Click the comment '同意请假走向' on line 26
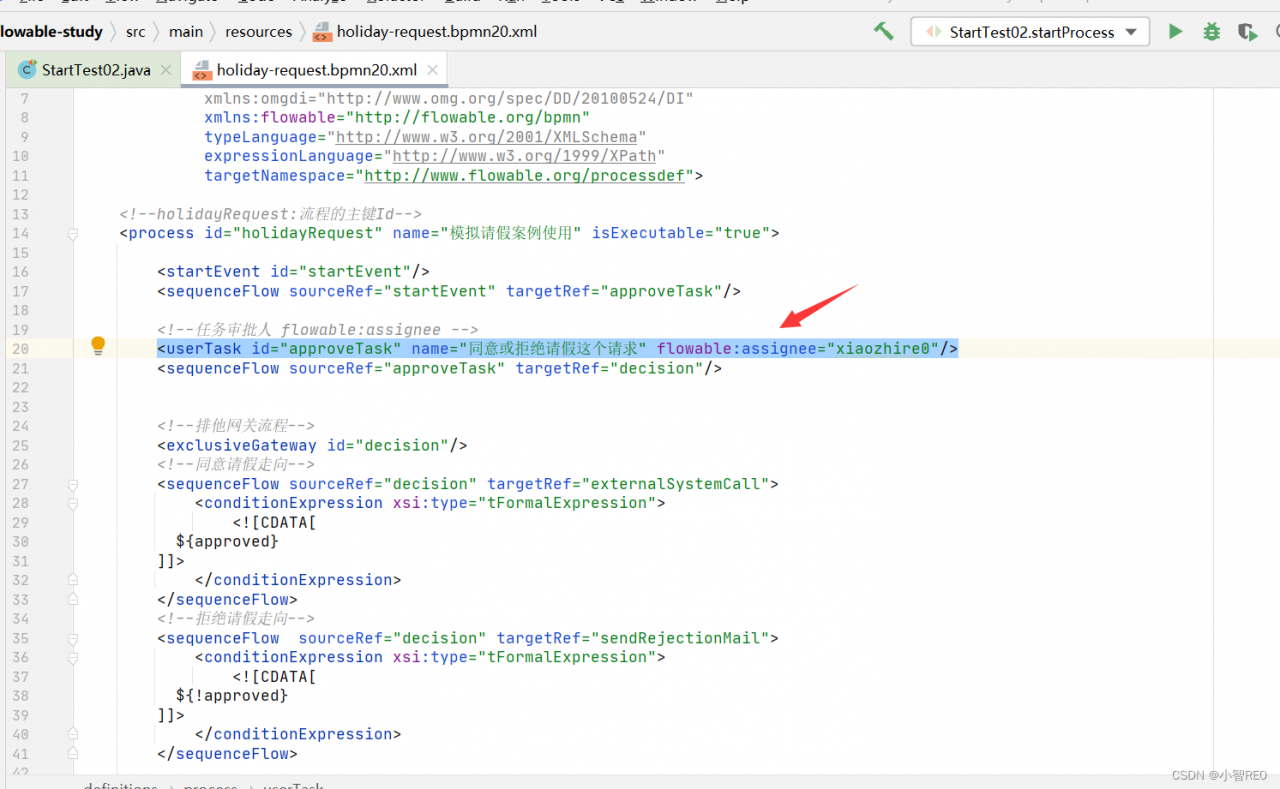This screenshot has height=789, width=1280. point(236,464)
